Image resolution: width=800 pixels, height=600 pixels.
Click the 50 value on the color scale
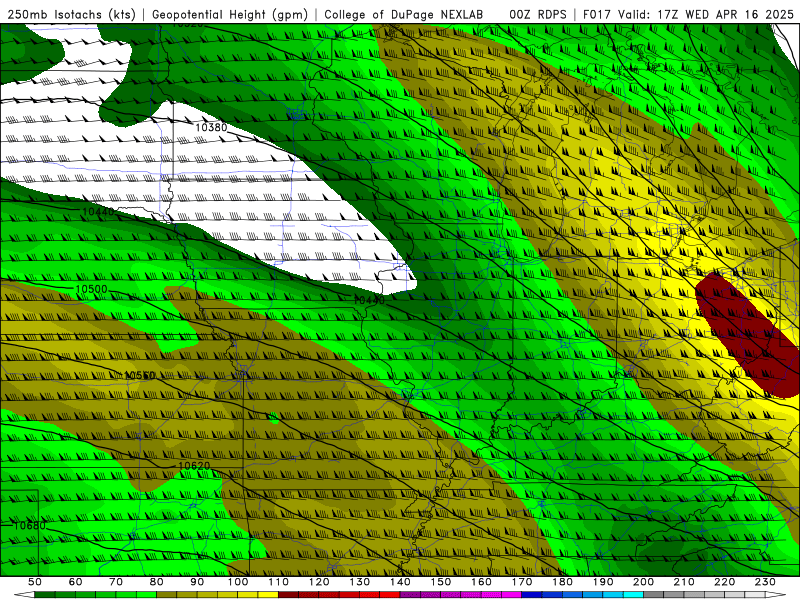point(35,582)
